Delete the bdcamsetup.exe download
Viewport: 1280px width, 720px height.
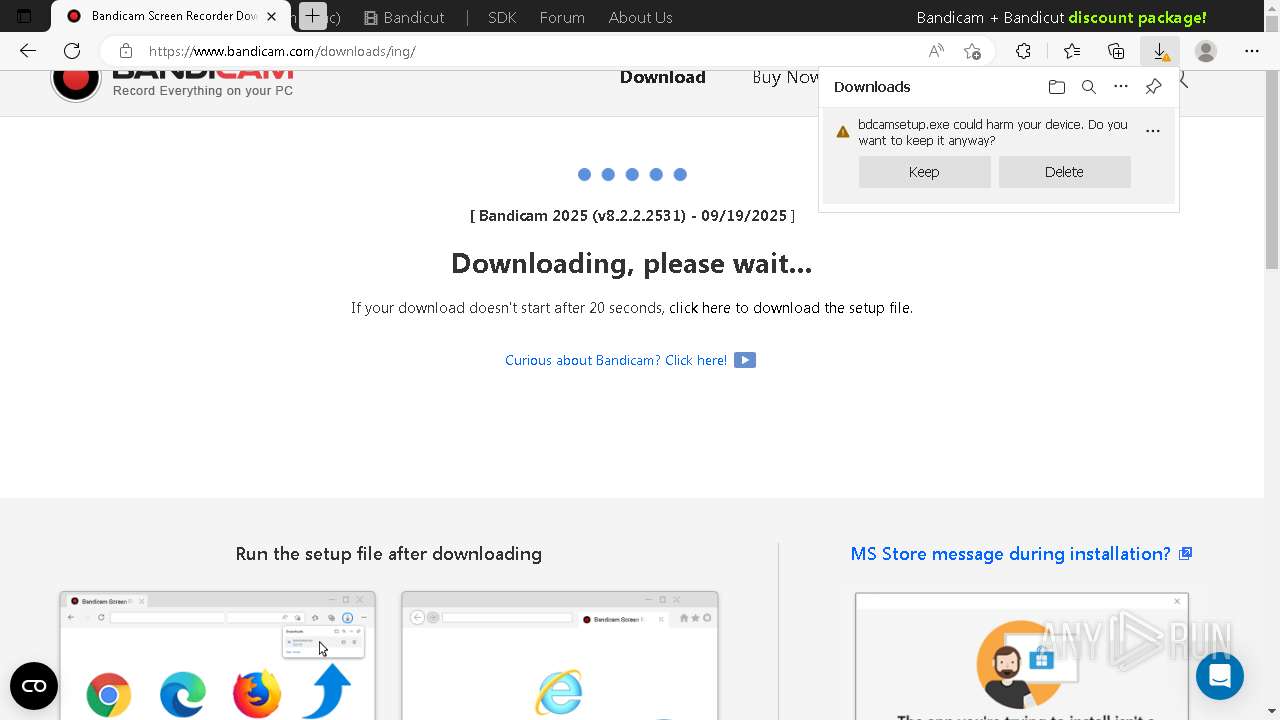pyautogui.click(x=1064, y=172)
